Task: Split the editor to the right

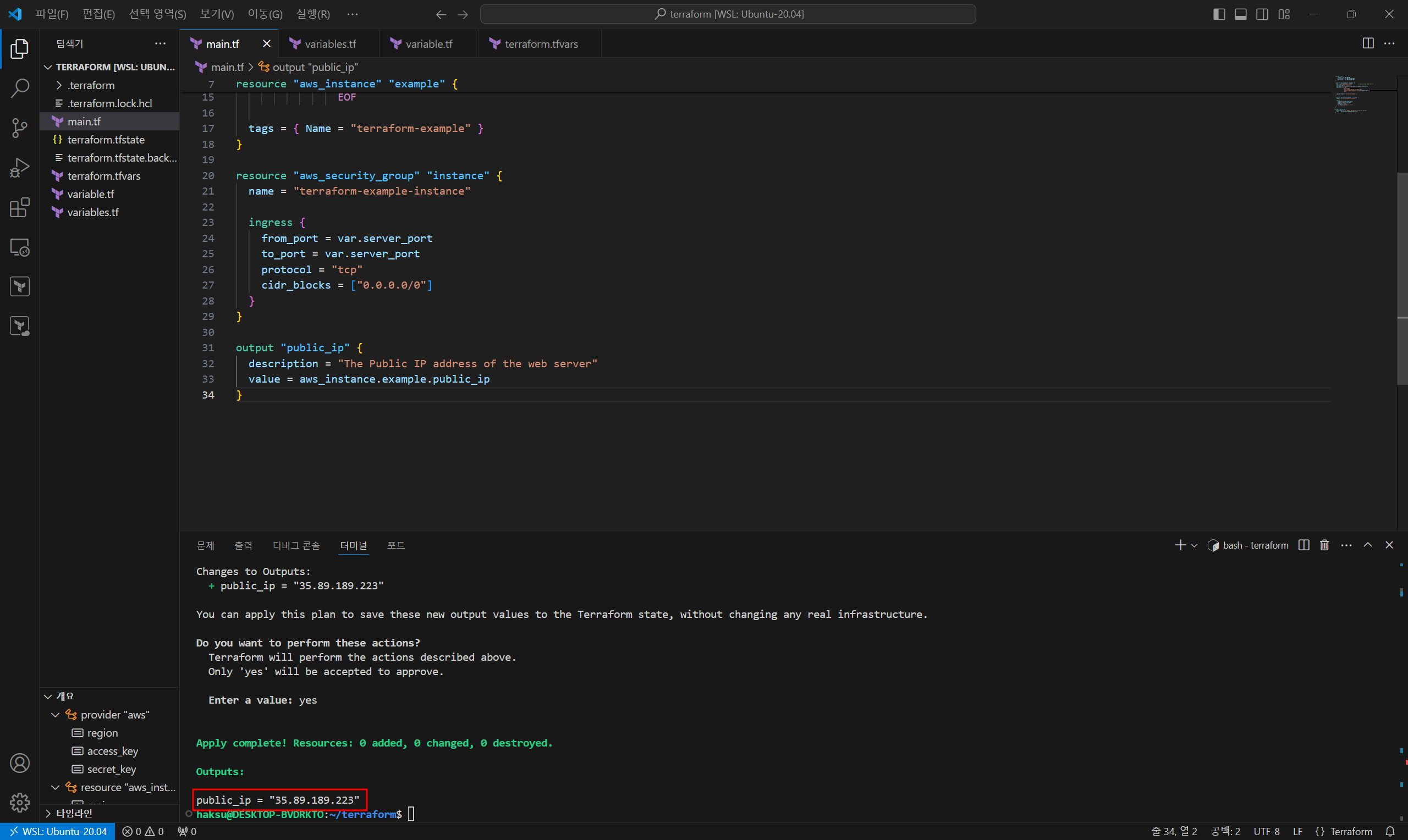Action: (1368, 43)
